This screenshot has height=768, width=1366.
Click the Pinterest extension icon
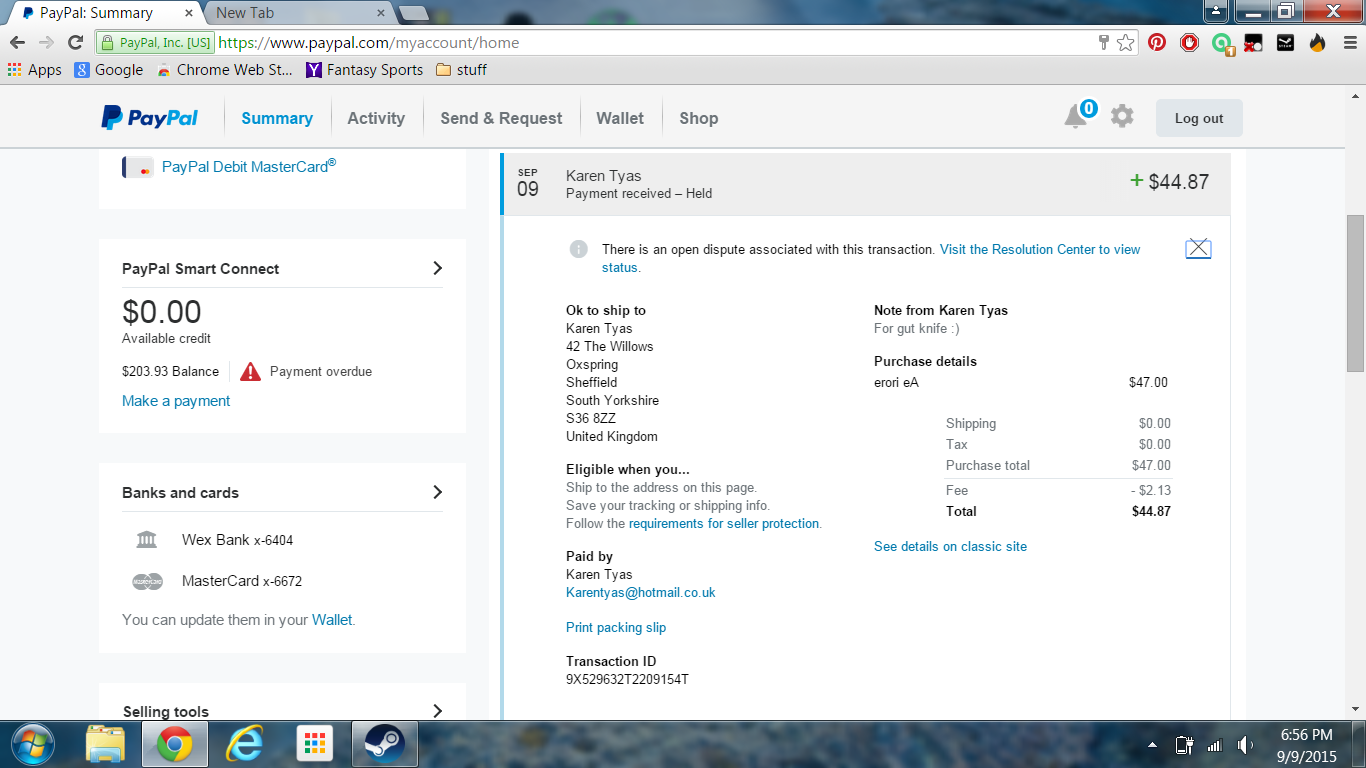[x=1157, y=42]
